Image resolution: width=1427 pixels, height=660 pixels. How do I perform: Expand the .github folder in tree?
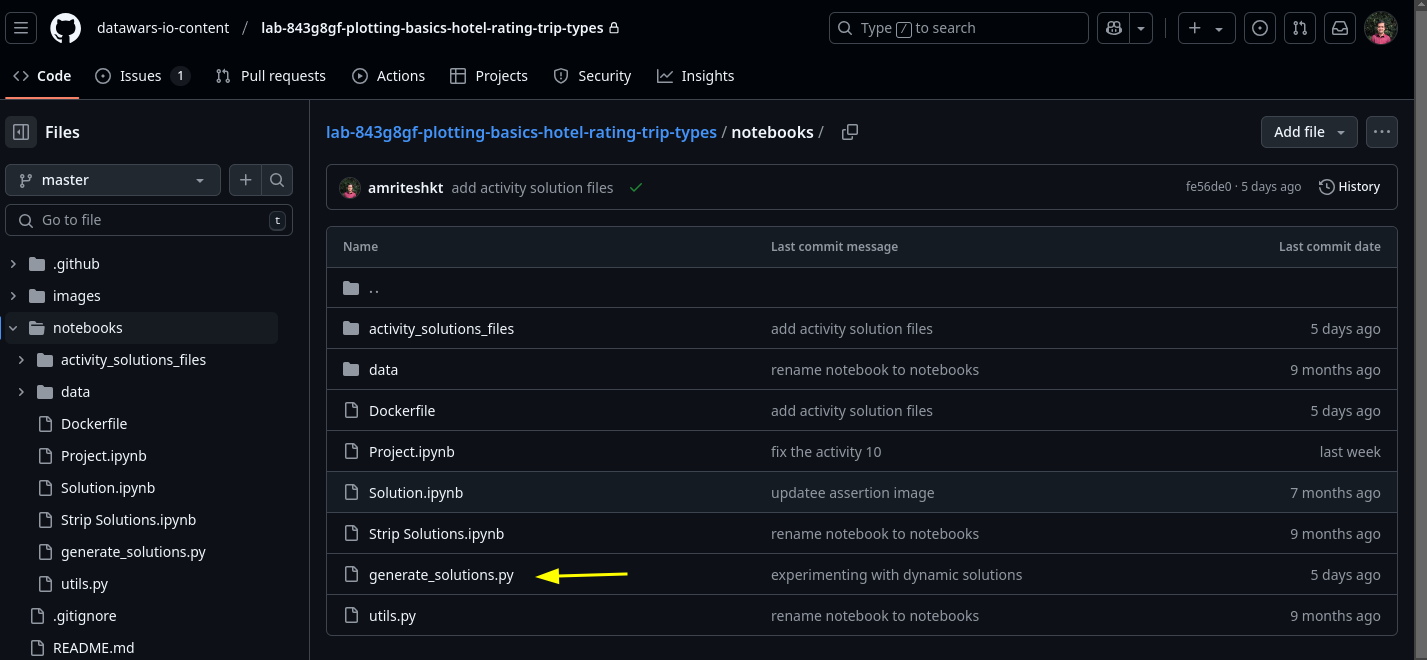(13, 264)
